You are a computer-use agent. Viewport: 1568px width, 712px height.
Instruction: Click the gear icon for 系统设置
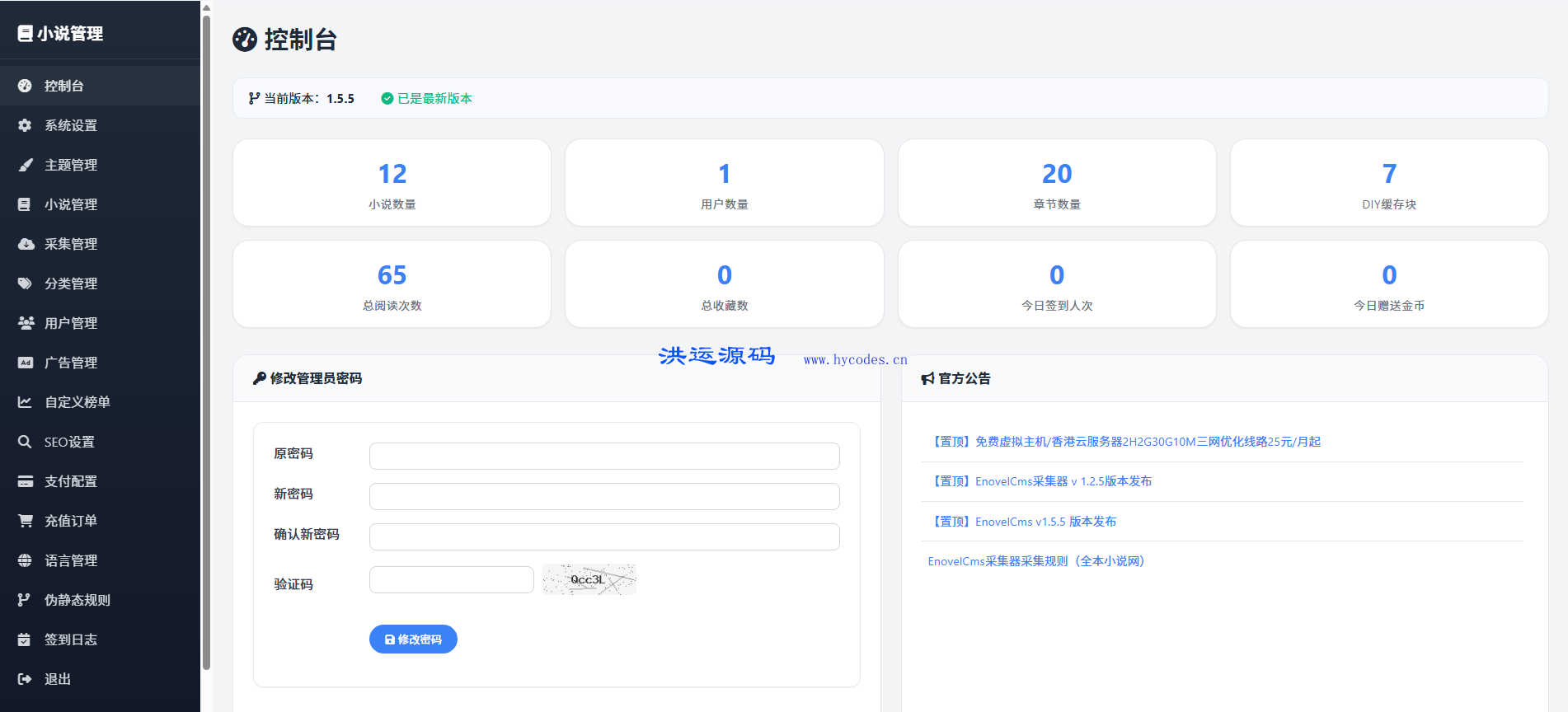[x=25, y=125]
